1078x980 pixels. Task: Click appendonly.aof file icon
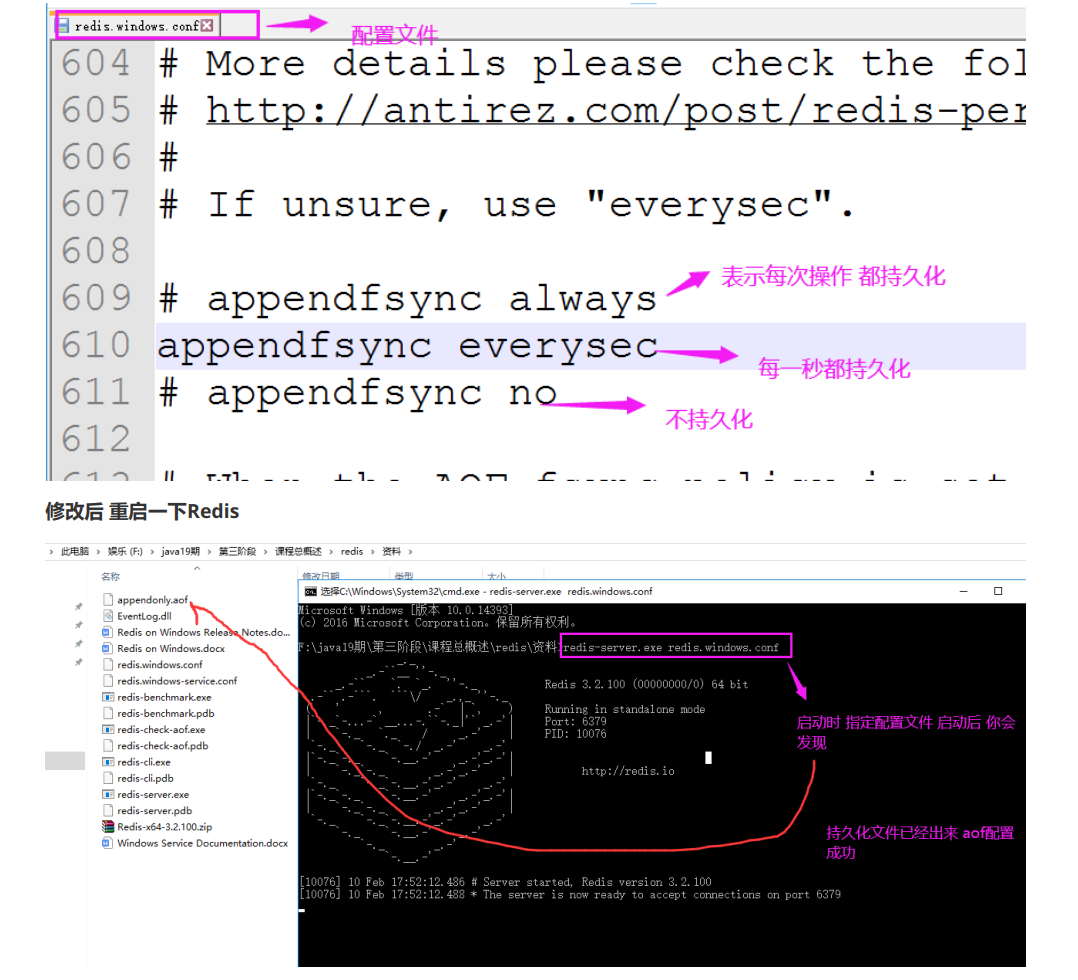(108, 600)
